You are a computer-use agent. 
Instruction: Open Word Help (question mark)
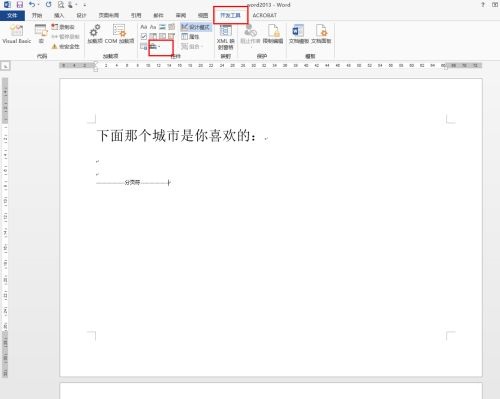click(483, 5)
